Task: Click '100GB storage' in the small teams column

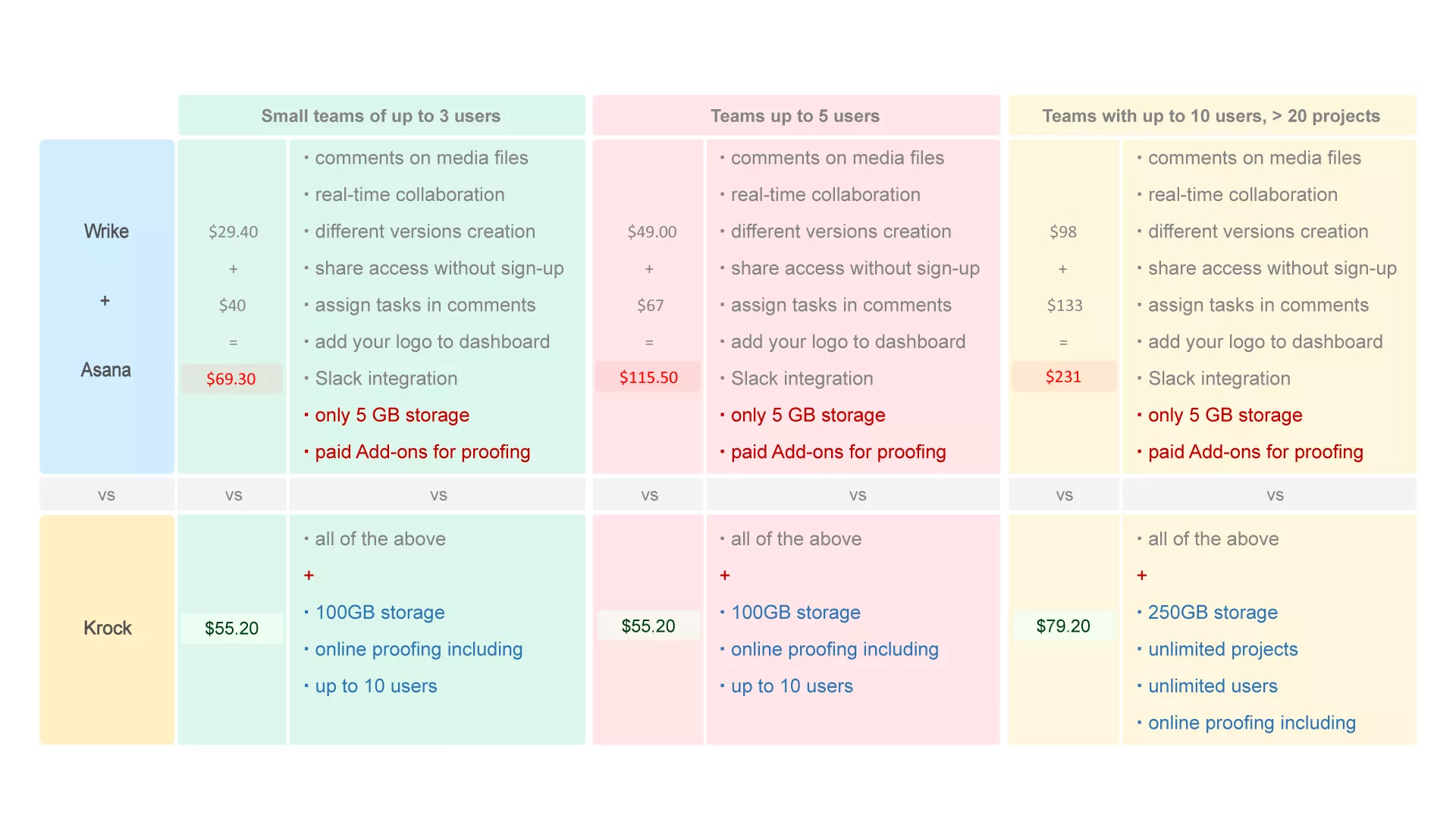Action: coord(380,612)
